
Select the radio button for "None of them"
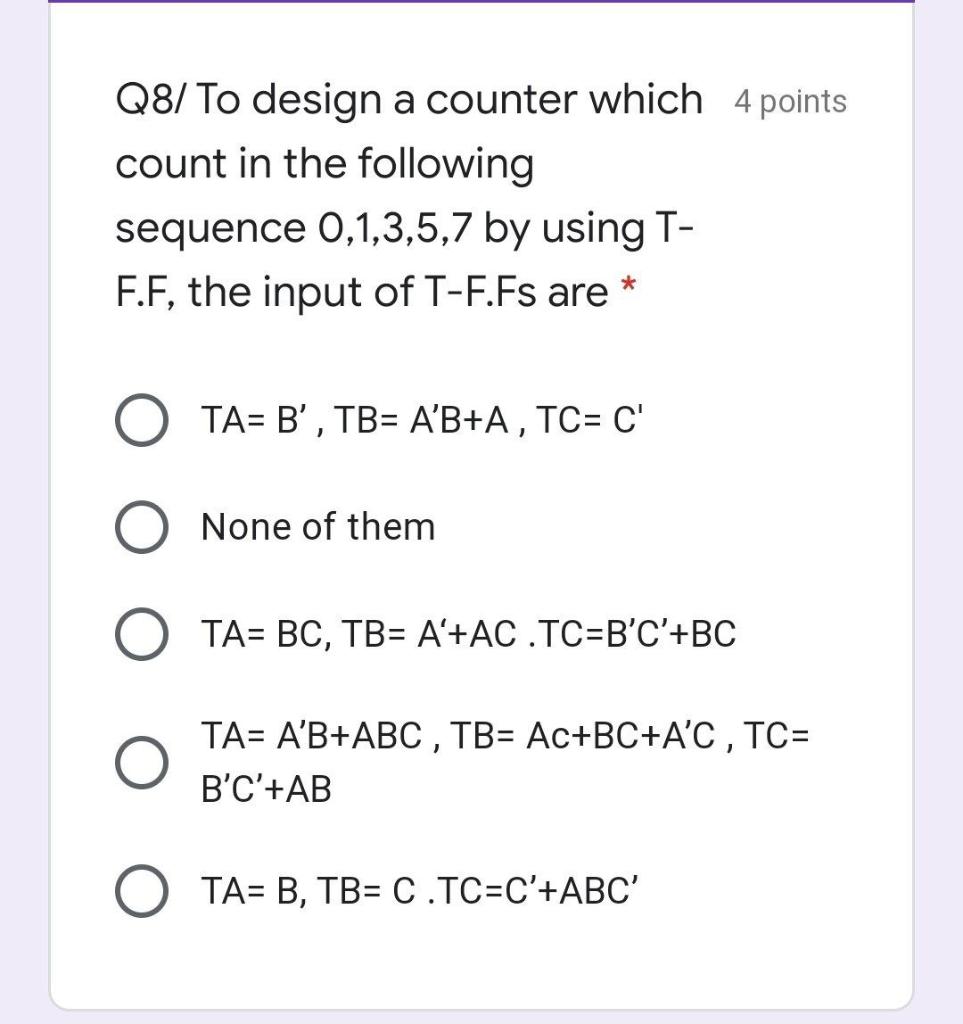click(x=144, y=525)
